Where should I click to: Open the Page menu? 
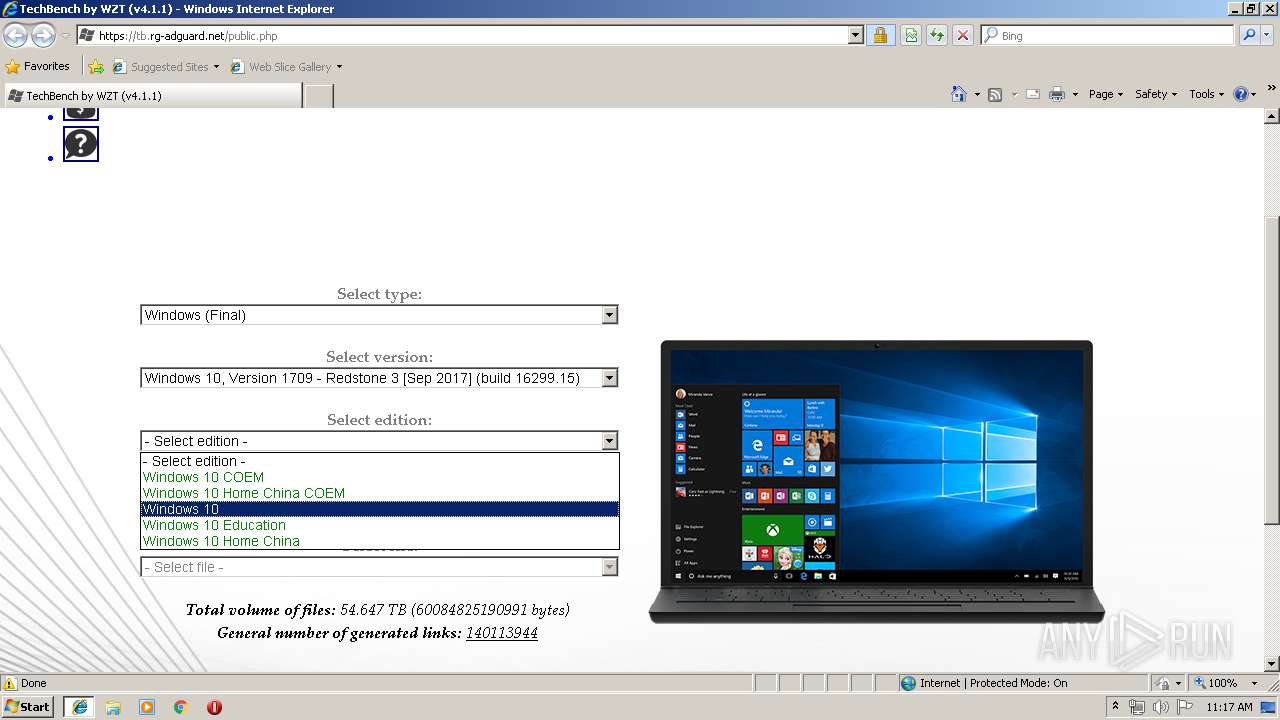pyautogui.click(x=1106, y=94)
